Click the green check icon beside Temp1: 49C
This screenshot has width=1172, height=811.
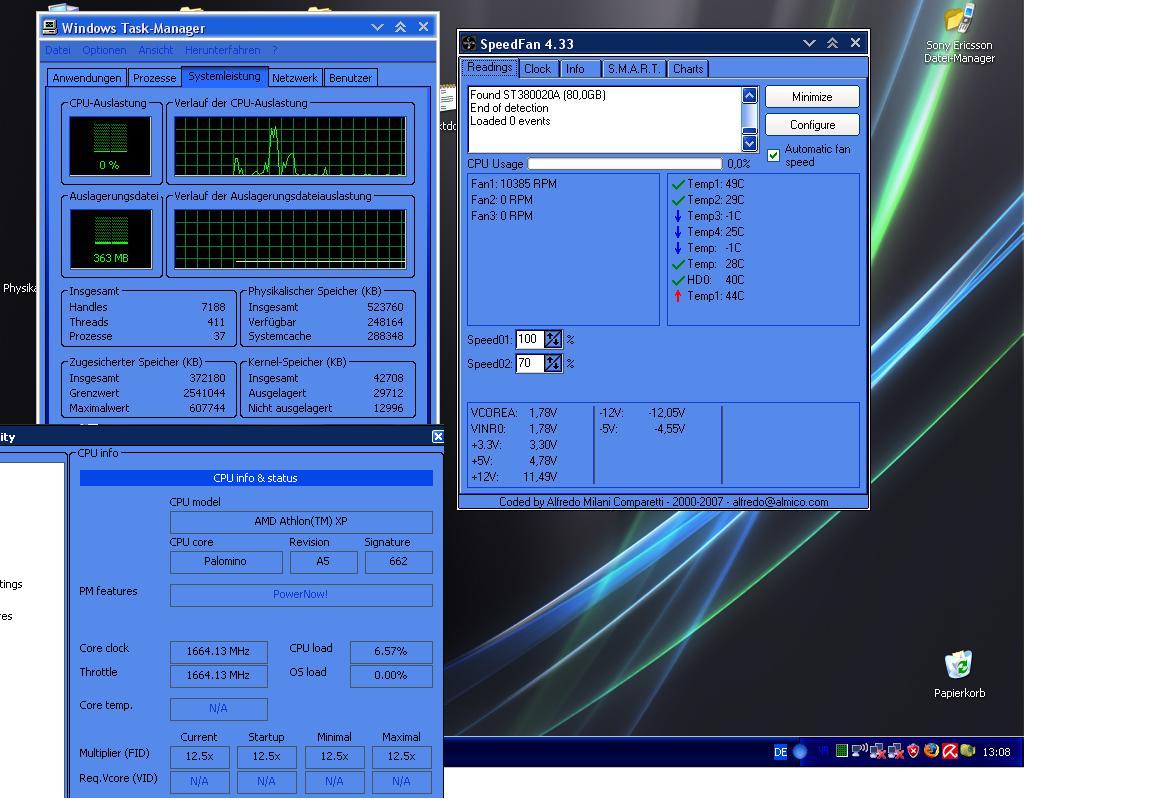[x=678, y=184]
